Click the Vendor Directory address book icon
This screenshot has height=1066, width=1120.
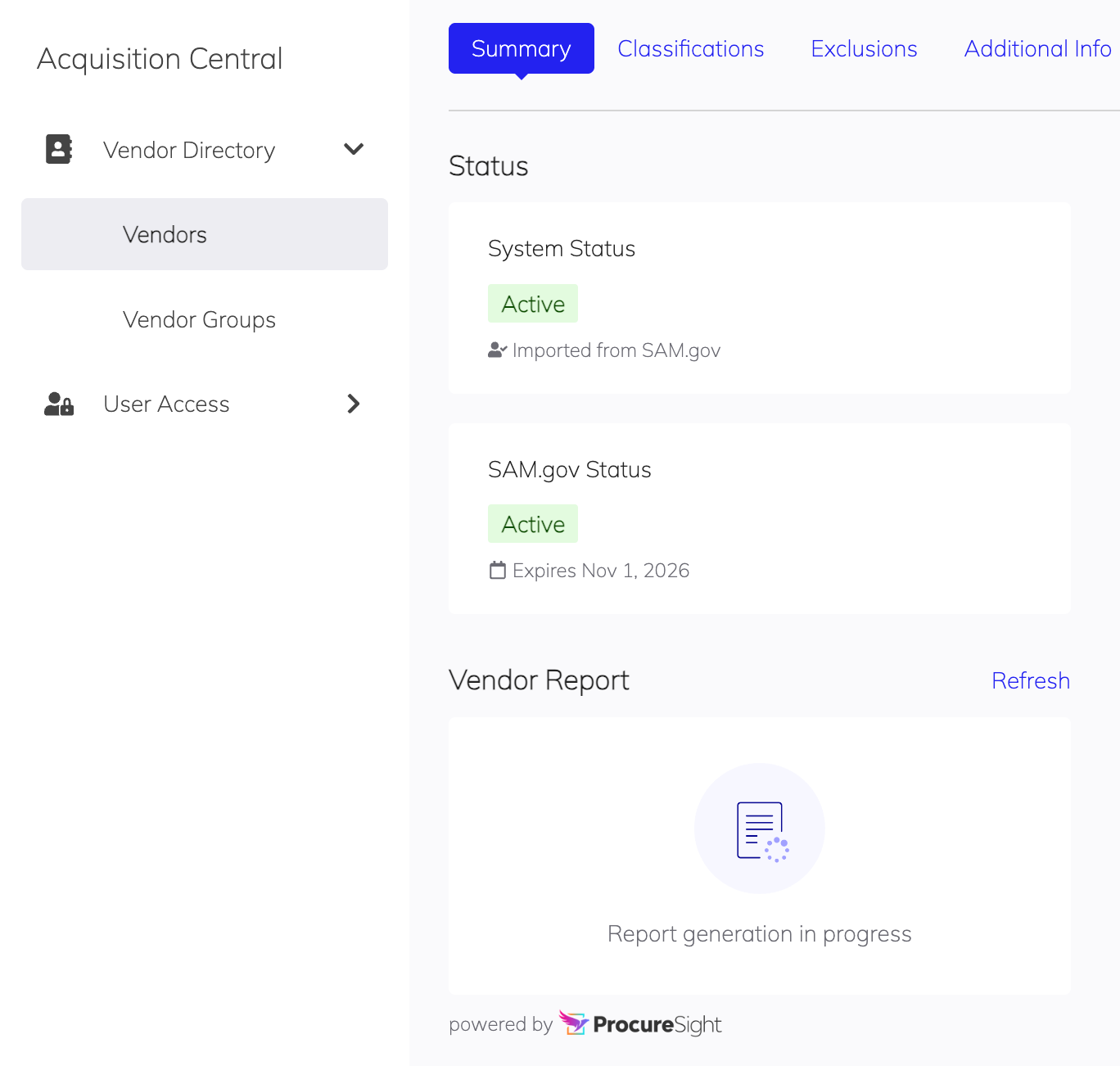59,149
